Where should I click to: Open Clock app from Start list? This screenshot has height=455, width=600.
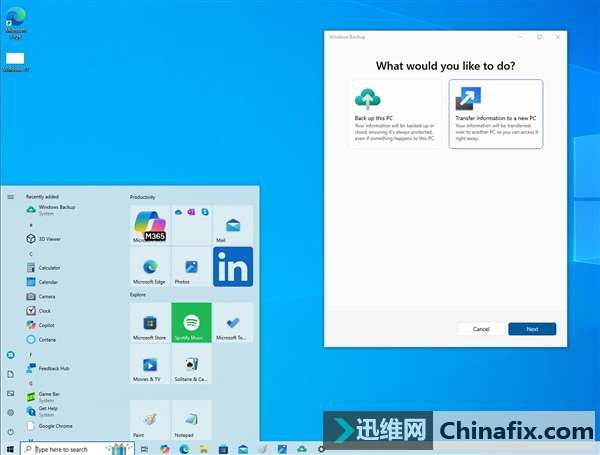39,311
